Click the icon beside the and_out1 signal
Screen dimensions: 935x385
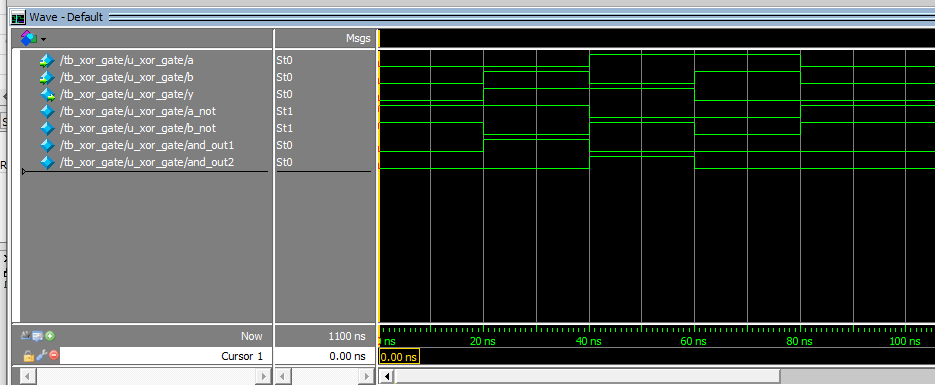(47, 145)
